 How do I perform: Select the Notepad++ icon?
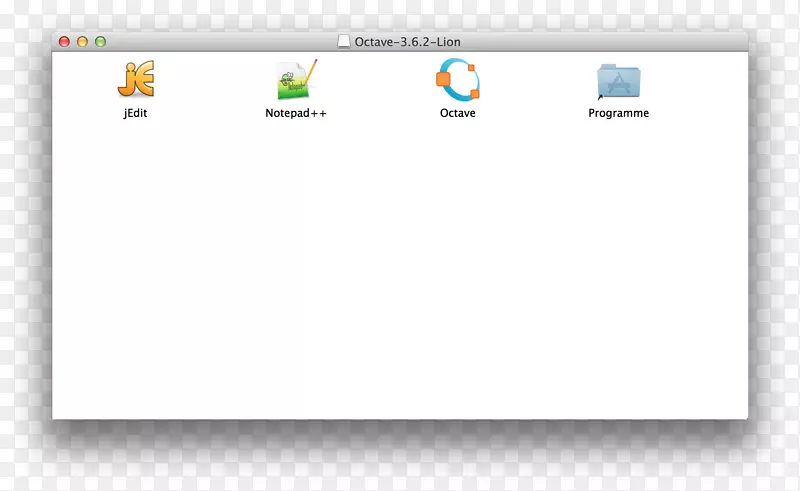point(296,79)
